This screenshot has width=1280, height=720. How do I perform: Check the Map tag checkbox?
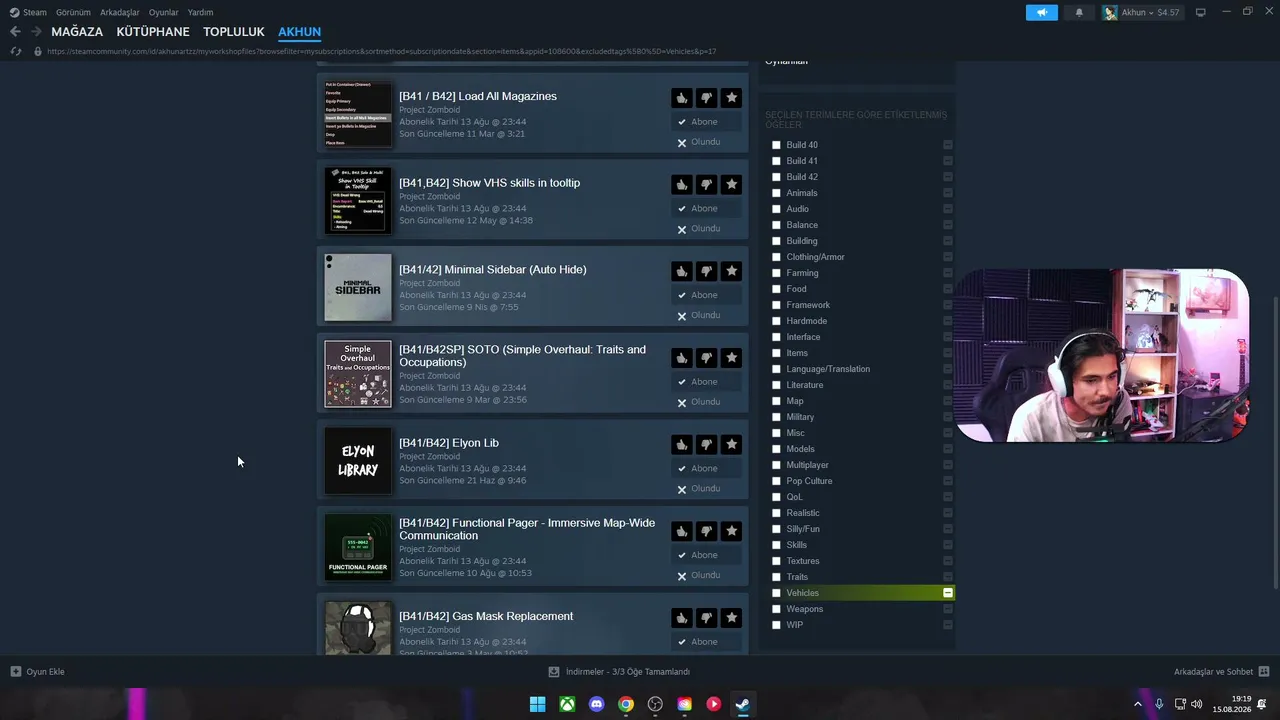click(776, 401)
